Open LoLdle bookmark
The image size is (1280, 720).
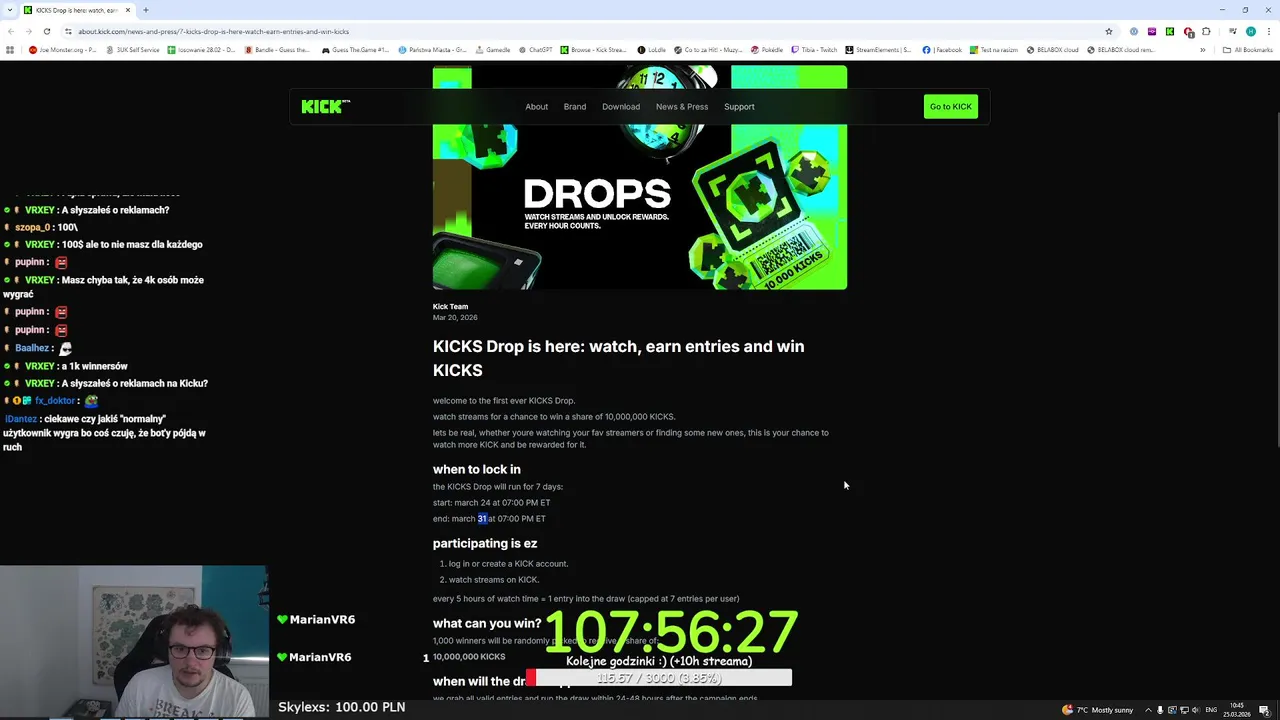651,50
